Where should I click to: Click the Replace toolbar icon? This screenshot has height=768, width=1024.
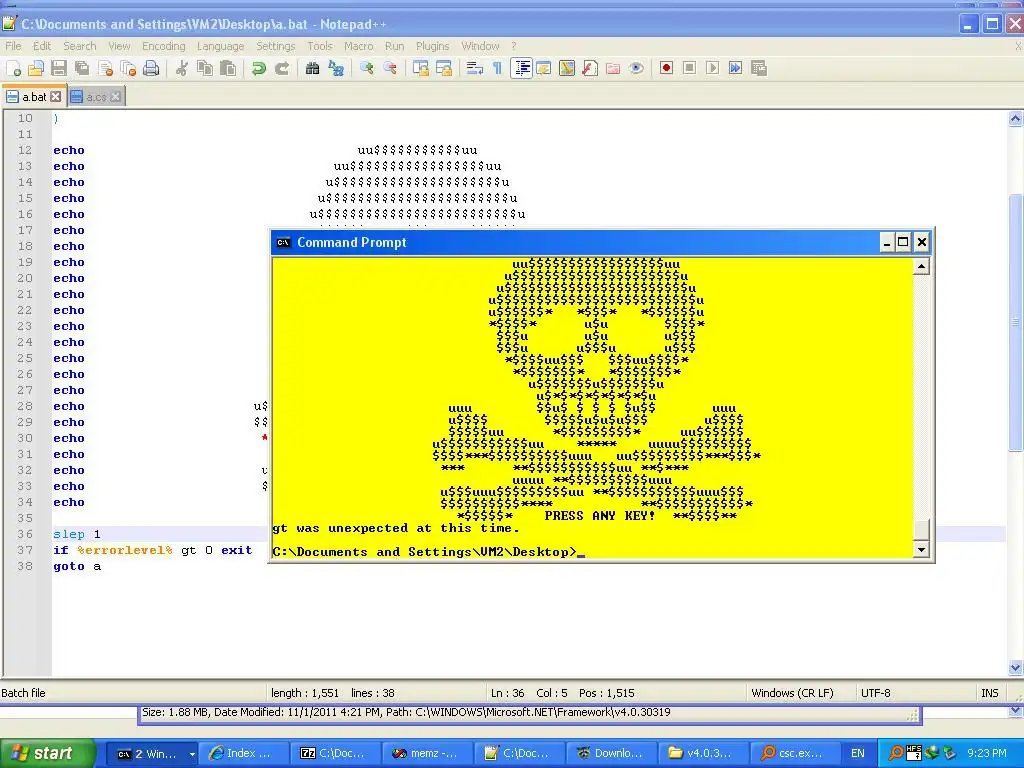pos(336,68)
